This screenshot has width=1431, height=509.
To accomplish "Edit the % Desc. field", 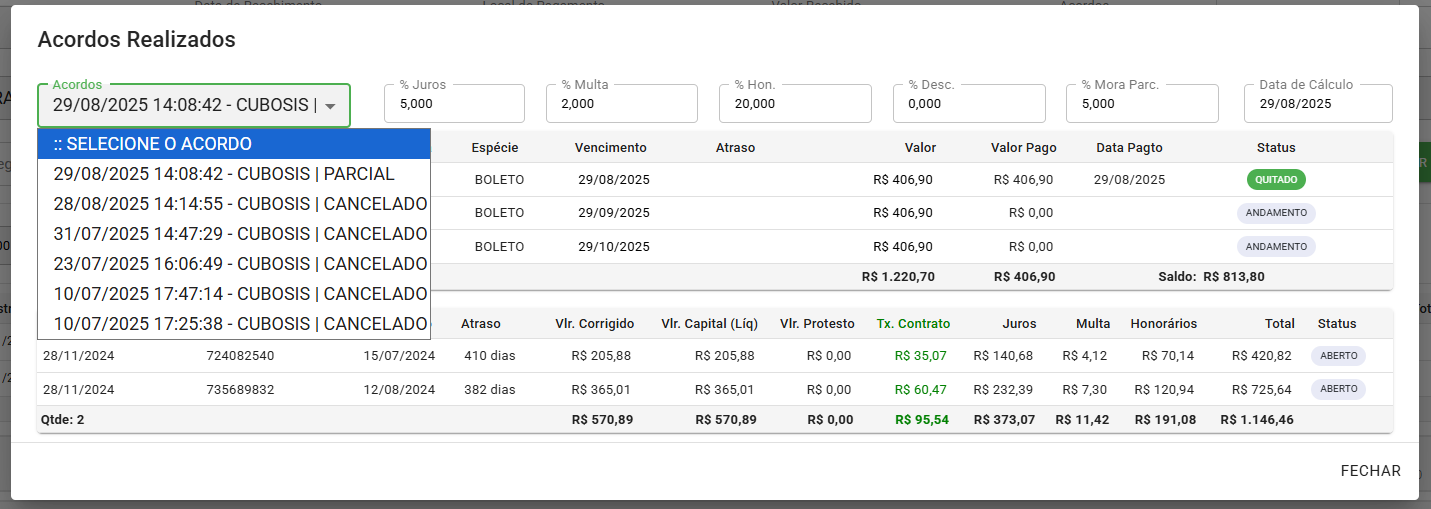I will point(969,103).
